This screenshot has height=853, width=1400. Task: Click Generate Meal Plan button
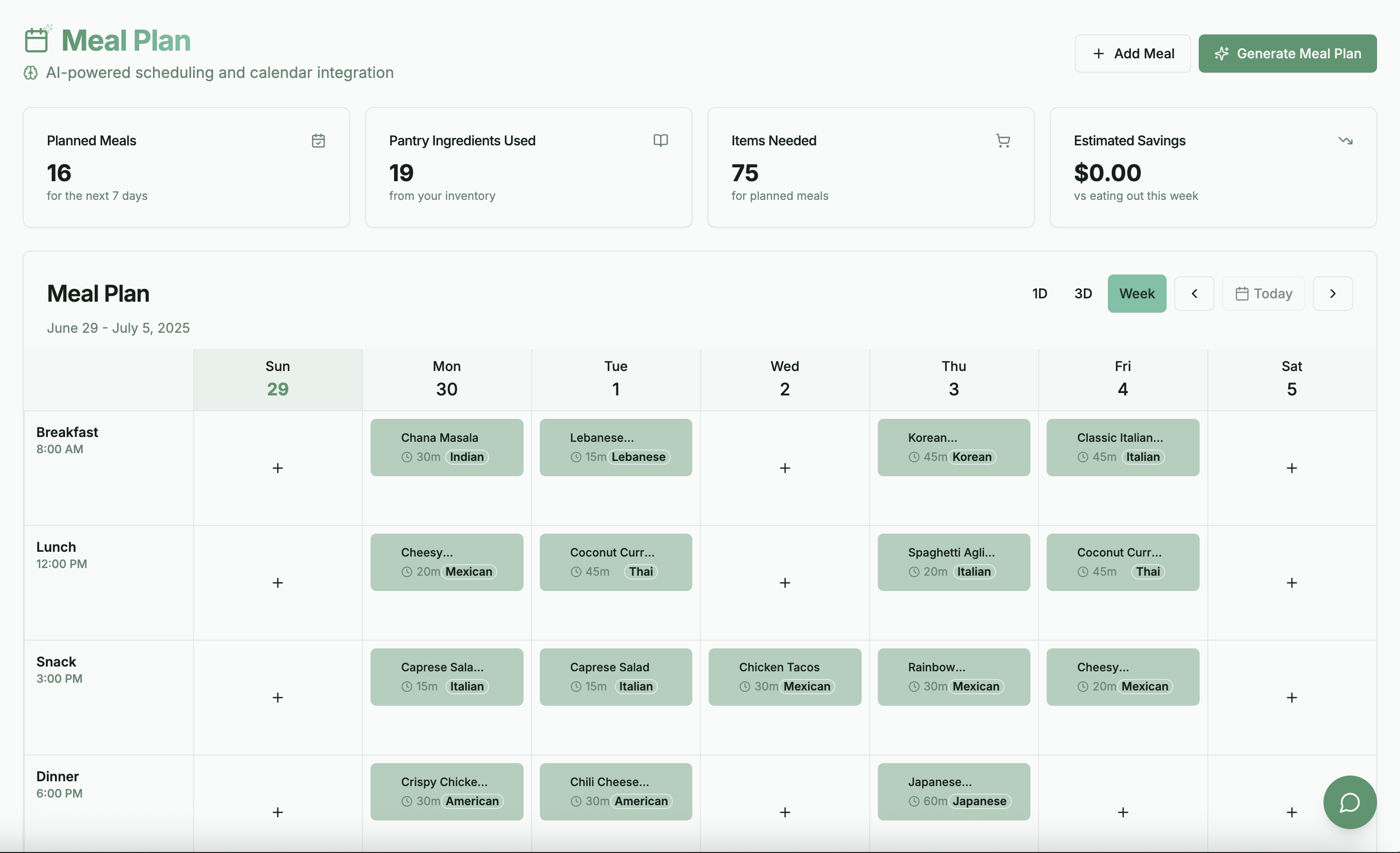(x=1287, y=54)
